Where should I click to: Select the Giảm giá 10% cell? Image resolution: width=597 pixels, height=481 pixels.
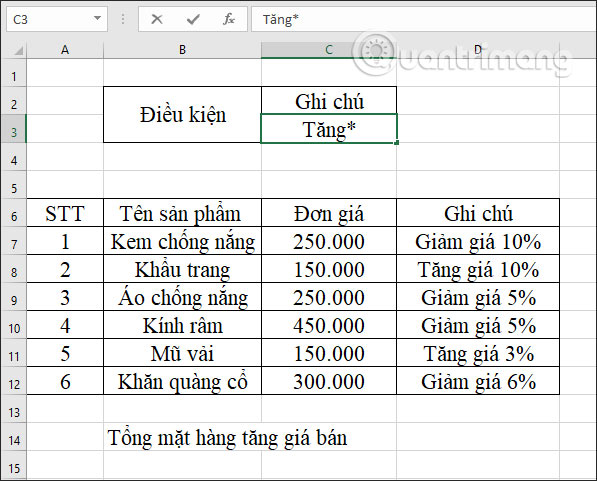(x=478, y=241)
